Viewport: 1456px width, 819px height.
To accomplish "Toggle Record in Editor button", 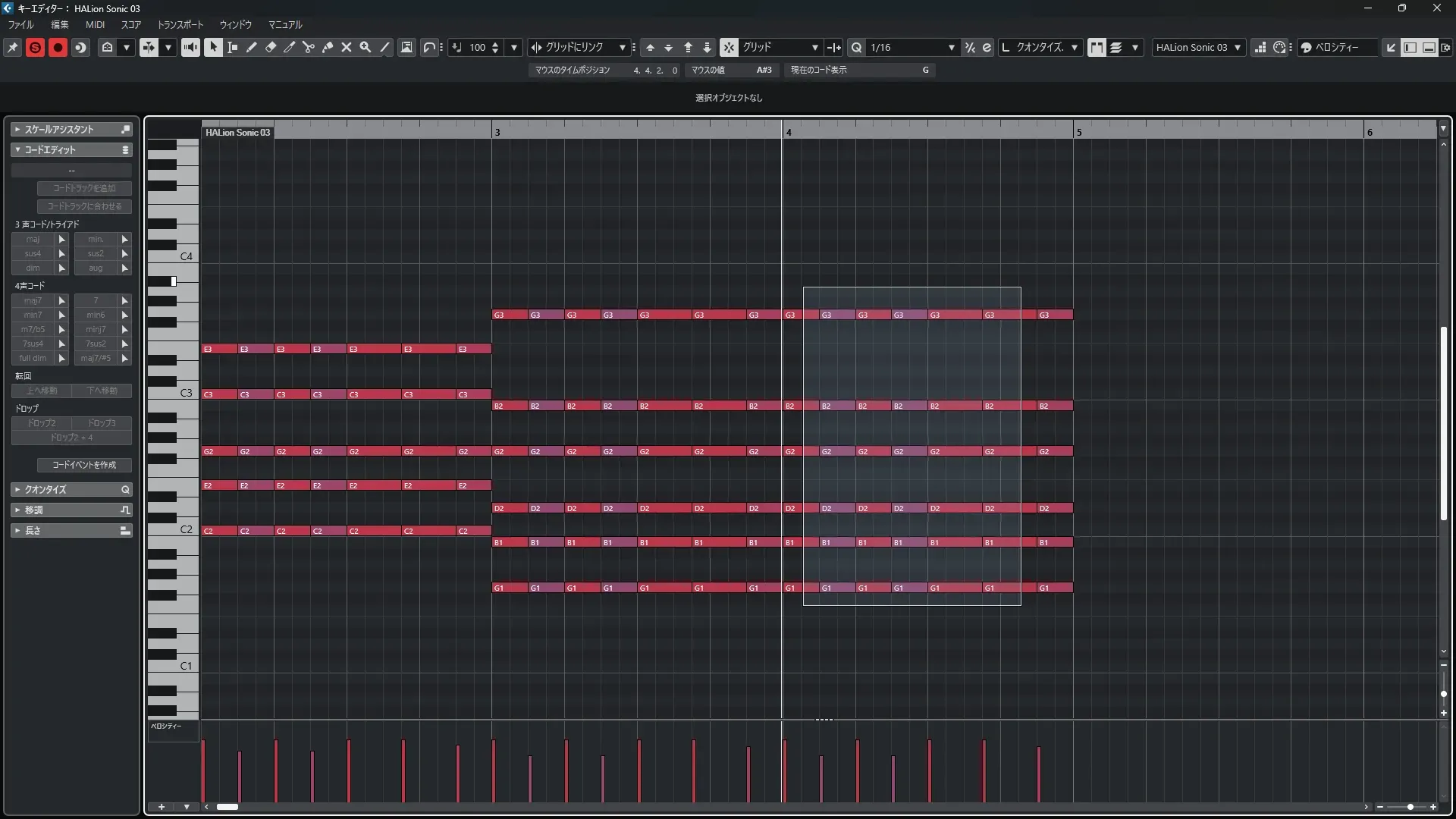I will pos(58,47).
